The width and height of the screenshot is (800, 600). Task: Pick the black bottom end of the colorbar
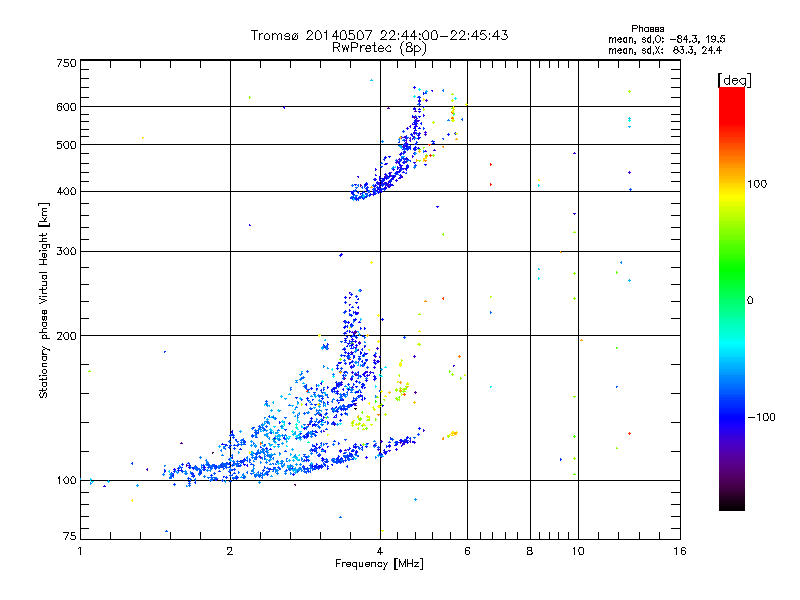pyautogui.click(x=732, y=503)
